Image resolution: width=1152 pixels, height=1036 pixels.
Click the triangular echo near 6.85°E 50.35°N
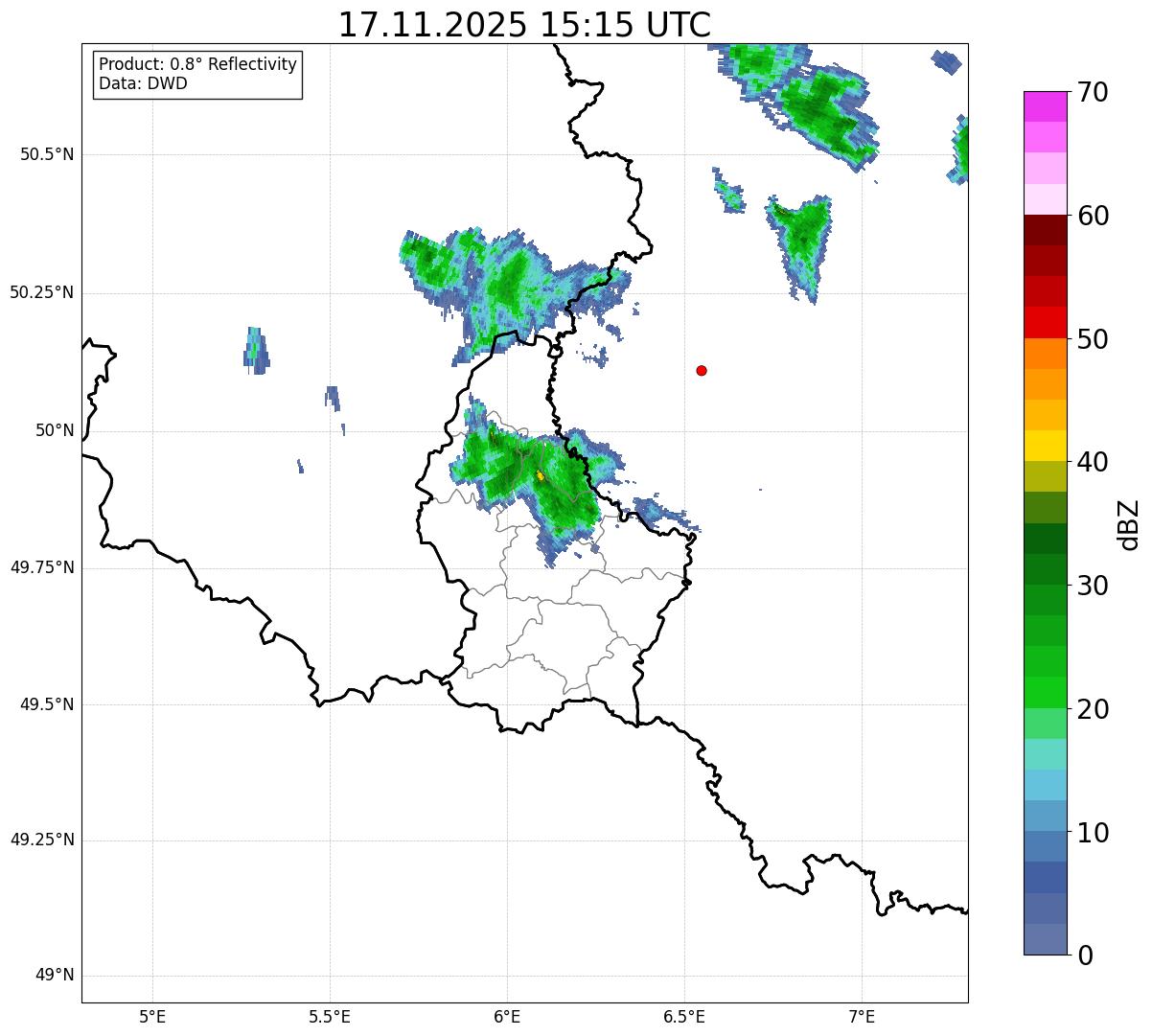tap(800, 247)
